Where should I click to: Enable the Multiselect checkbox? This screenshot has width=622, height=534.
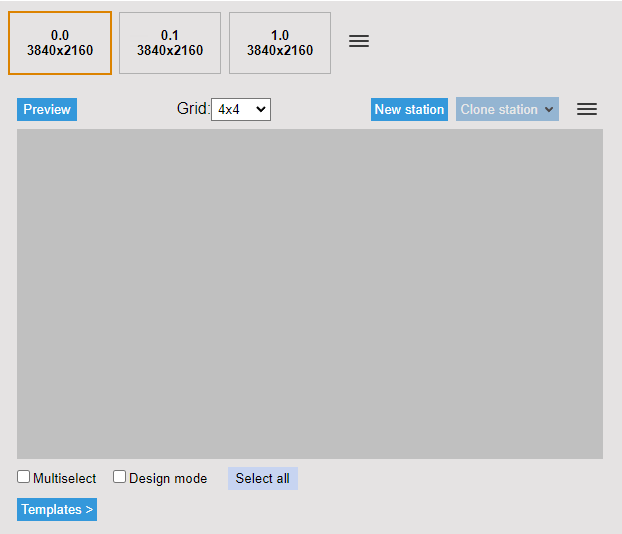click(x=23, y=476)
